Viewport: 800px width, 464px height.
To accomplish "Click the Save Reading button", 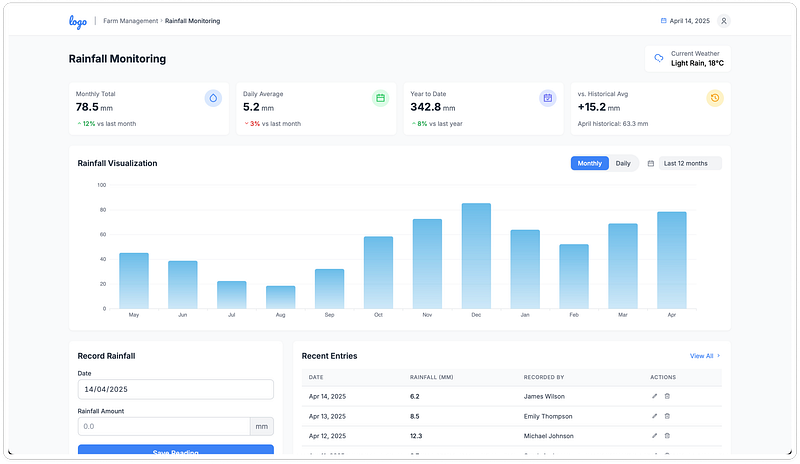I will (176, 450).
